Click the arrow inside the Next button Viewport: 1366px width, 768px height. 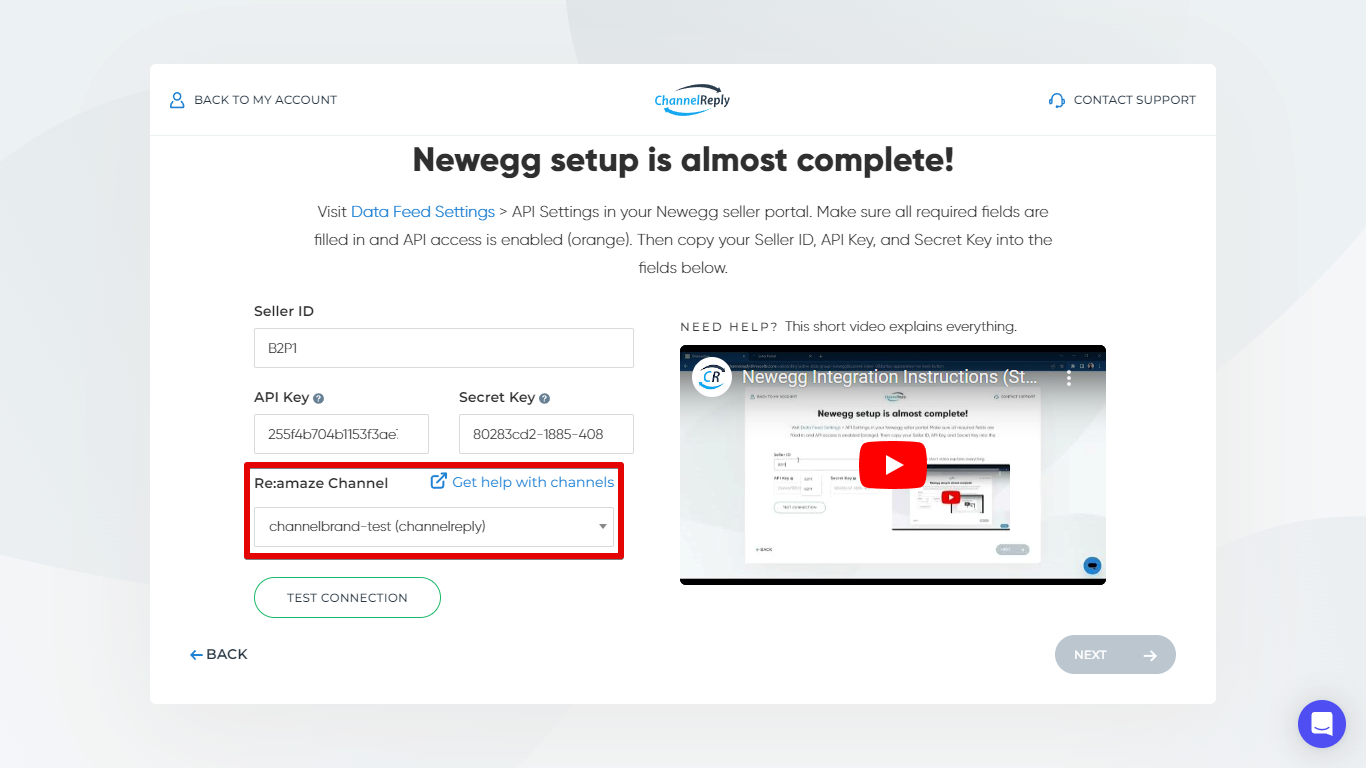point(1150,656)
